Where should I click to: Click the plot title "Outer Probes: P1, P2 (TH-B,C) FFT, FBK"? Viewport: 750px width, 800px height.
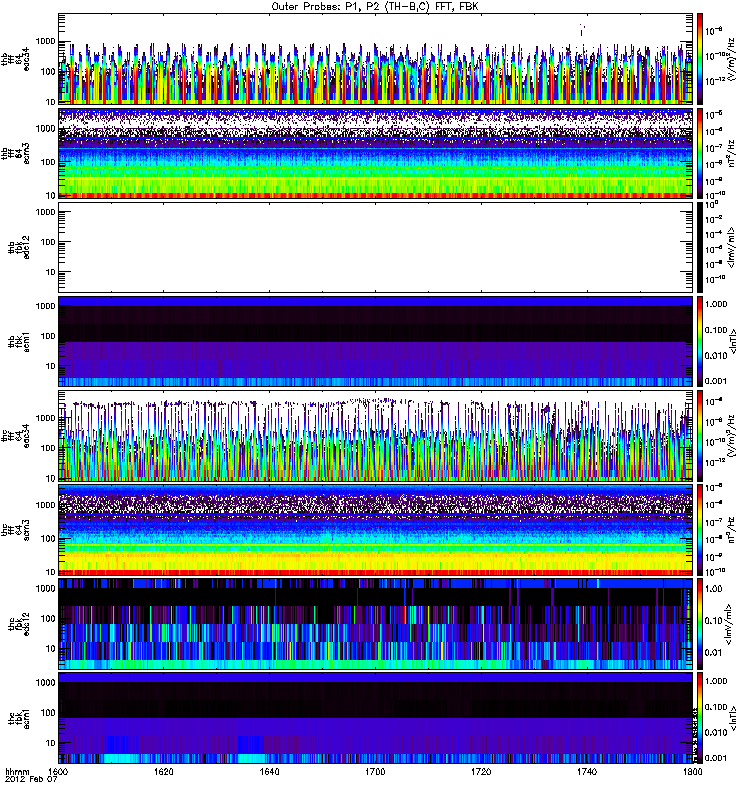click(x=375, y=7)
